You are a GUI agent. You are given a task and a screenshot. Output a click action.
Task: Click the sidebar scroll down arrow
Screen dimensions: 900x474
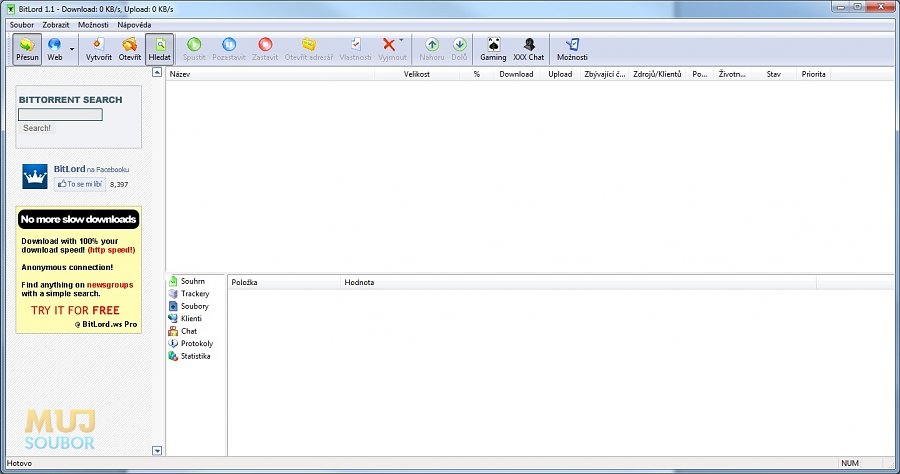(157, 450)
